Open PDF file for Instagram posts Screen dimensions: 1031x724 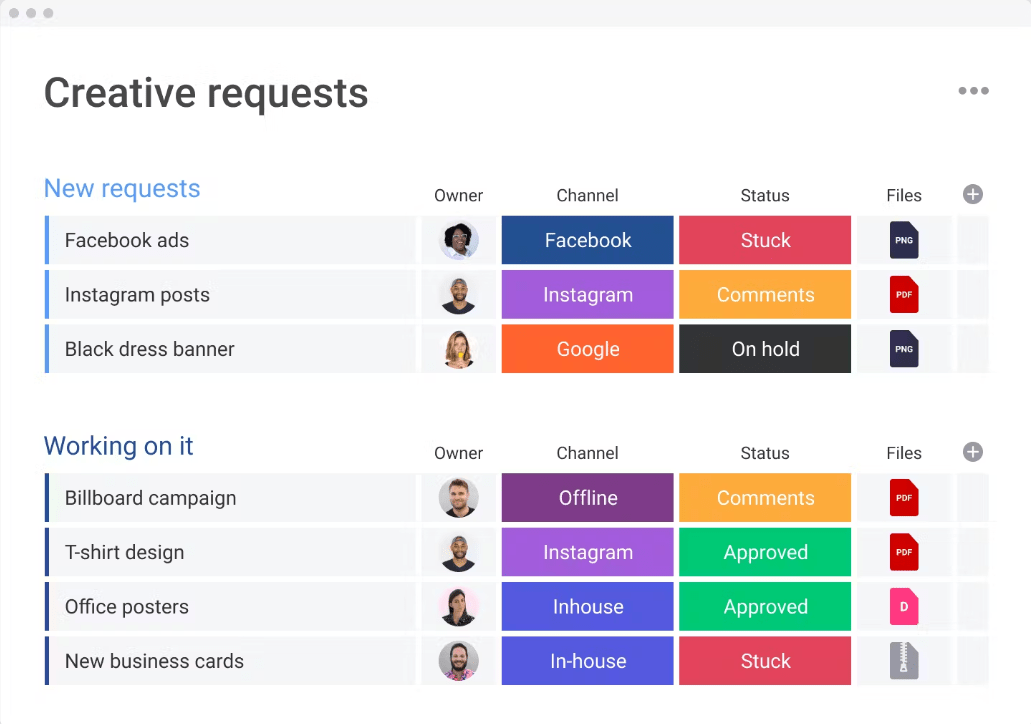click(x=904, y=295)
